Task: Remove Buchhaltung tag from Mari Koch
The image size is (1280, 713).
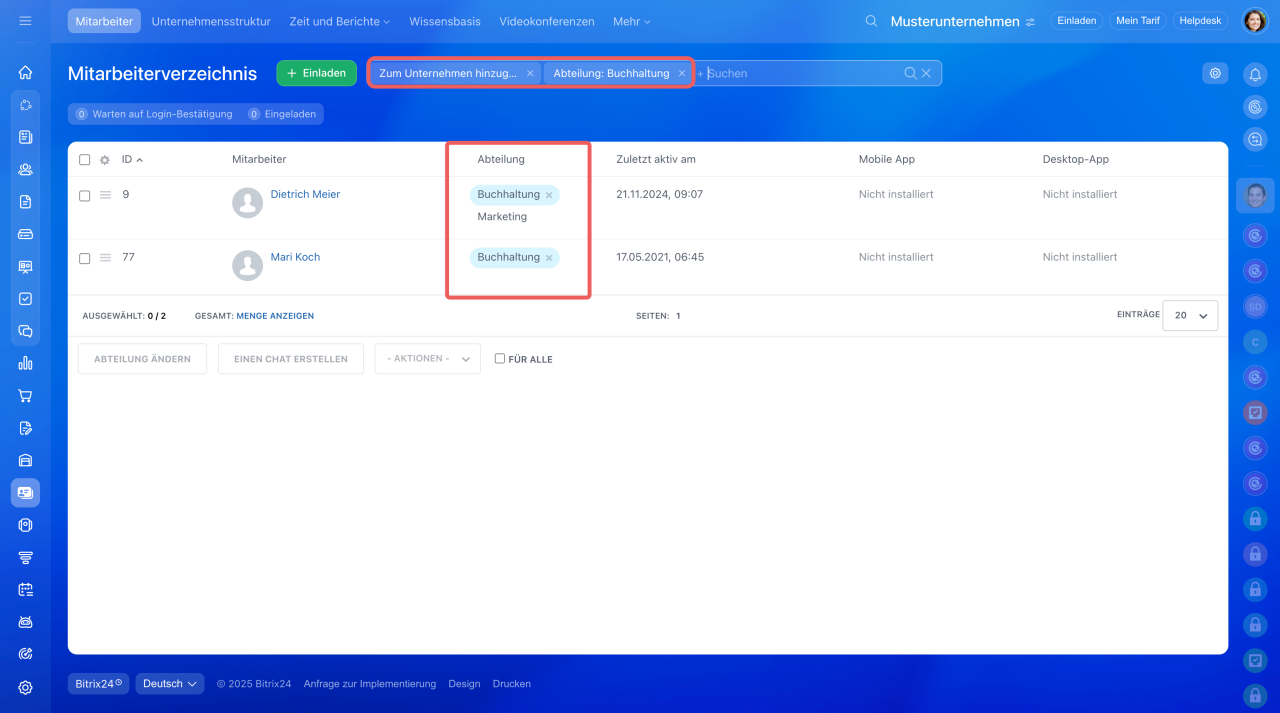Action: [549, 258]
